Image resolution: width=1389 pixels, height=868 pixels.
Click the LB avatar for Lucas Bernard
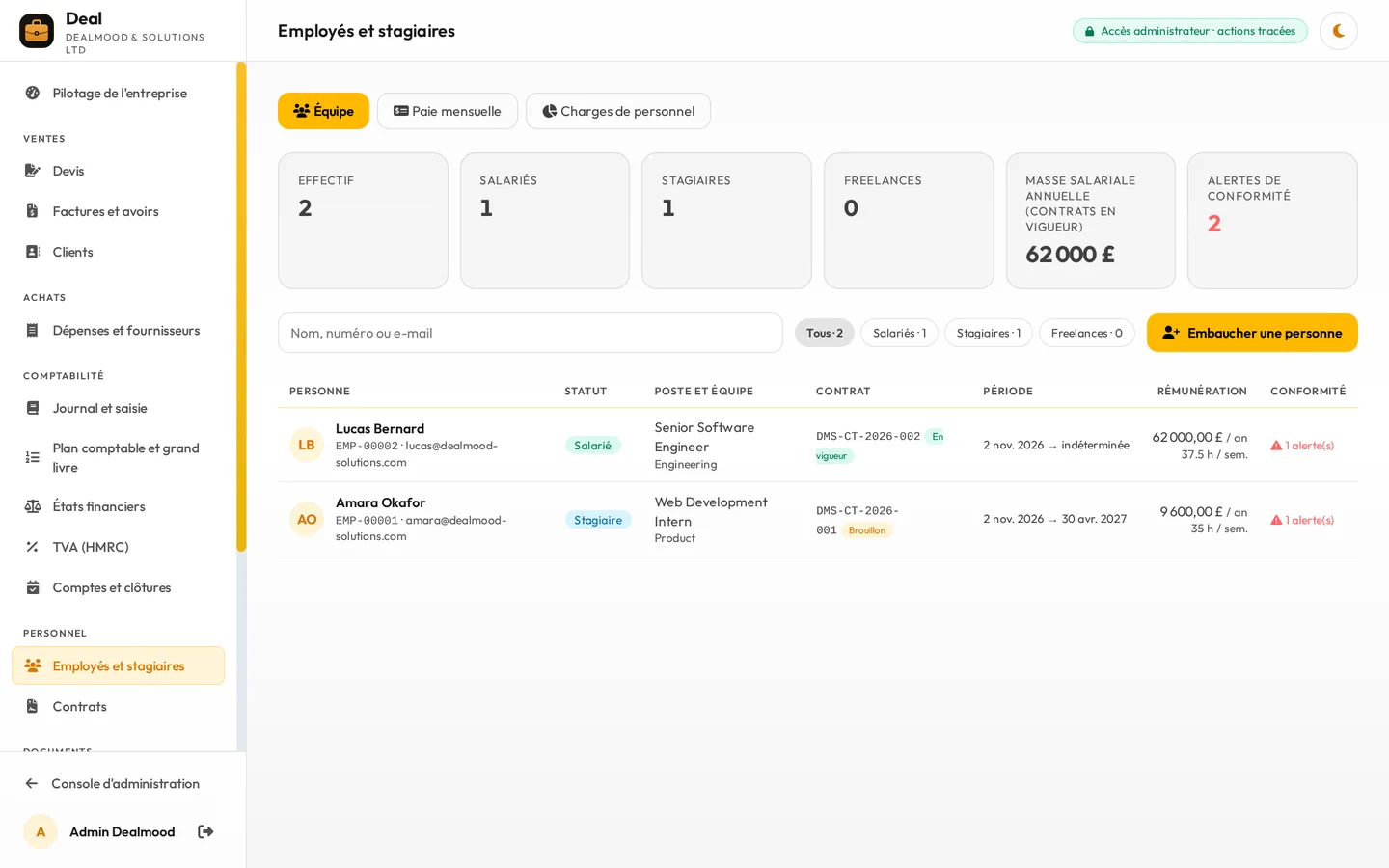click(307, 445)
